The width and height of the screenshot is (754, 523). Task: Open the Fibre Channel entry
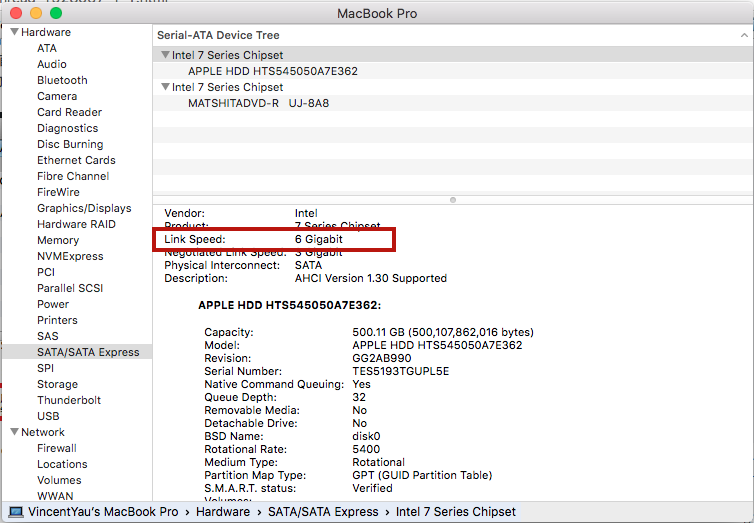[73, 176]
